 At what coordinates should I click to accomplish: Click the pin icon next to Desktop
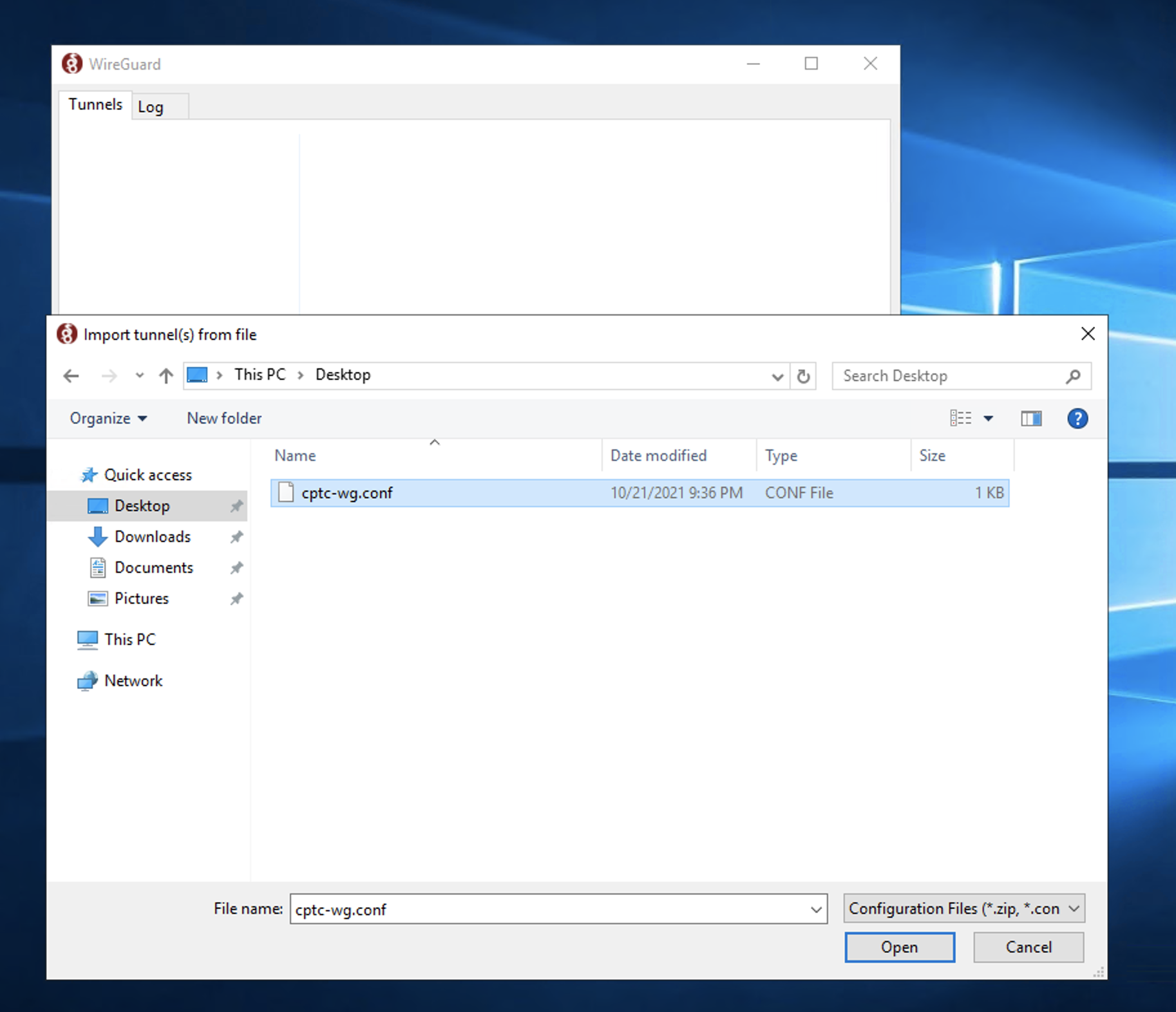click(x=236, y=506)
